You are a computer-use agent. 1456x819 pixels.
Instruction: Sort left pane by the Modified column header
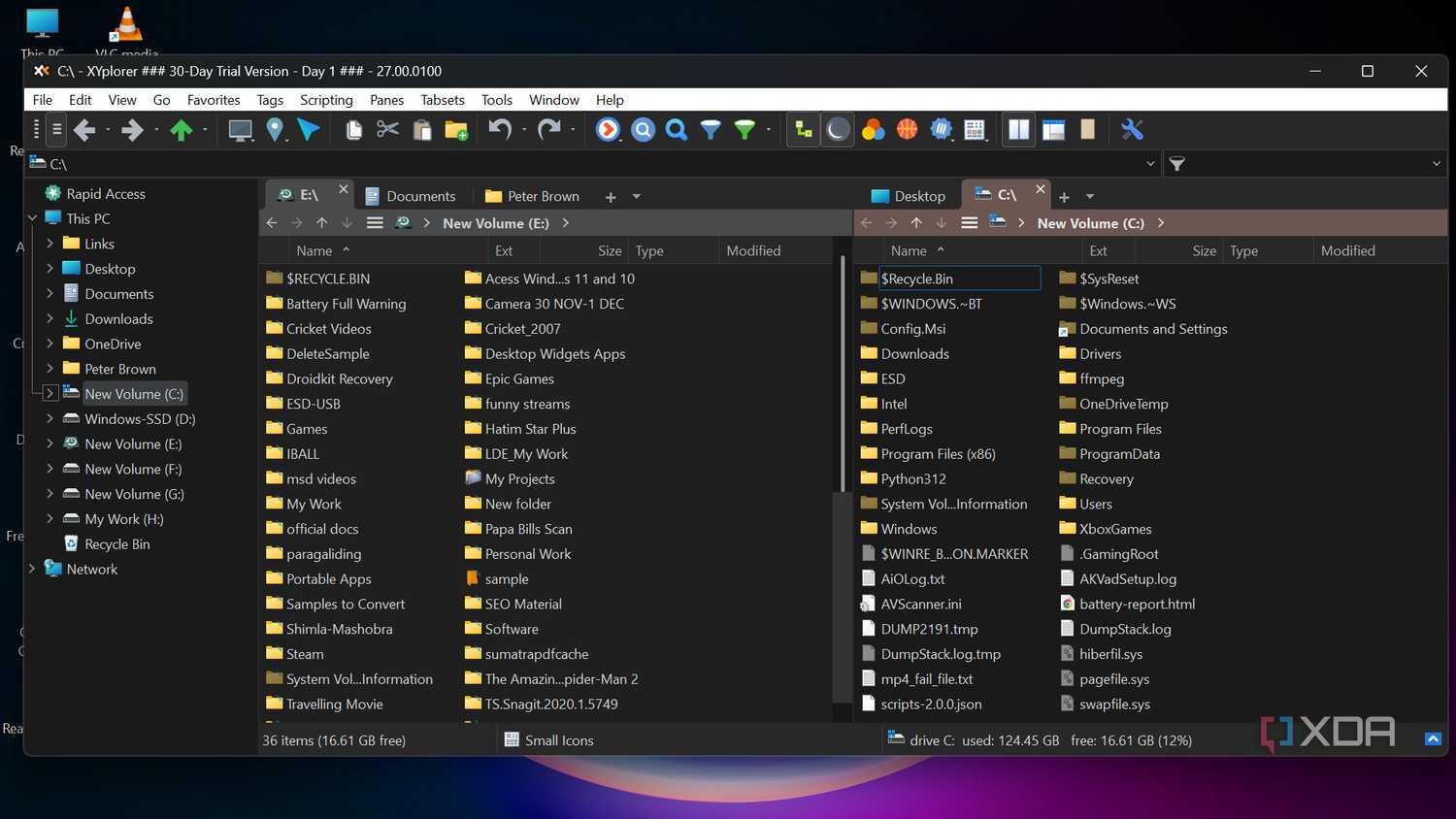pyautogui.click(x=753, y=250)
